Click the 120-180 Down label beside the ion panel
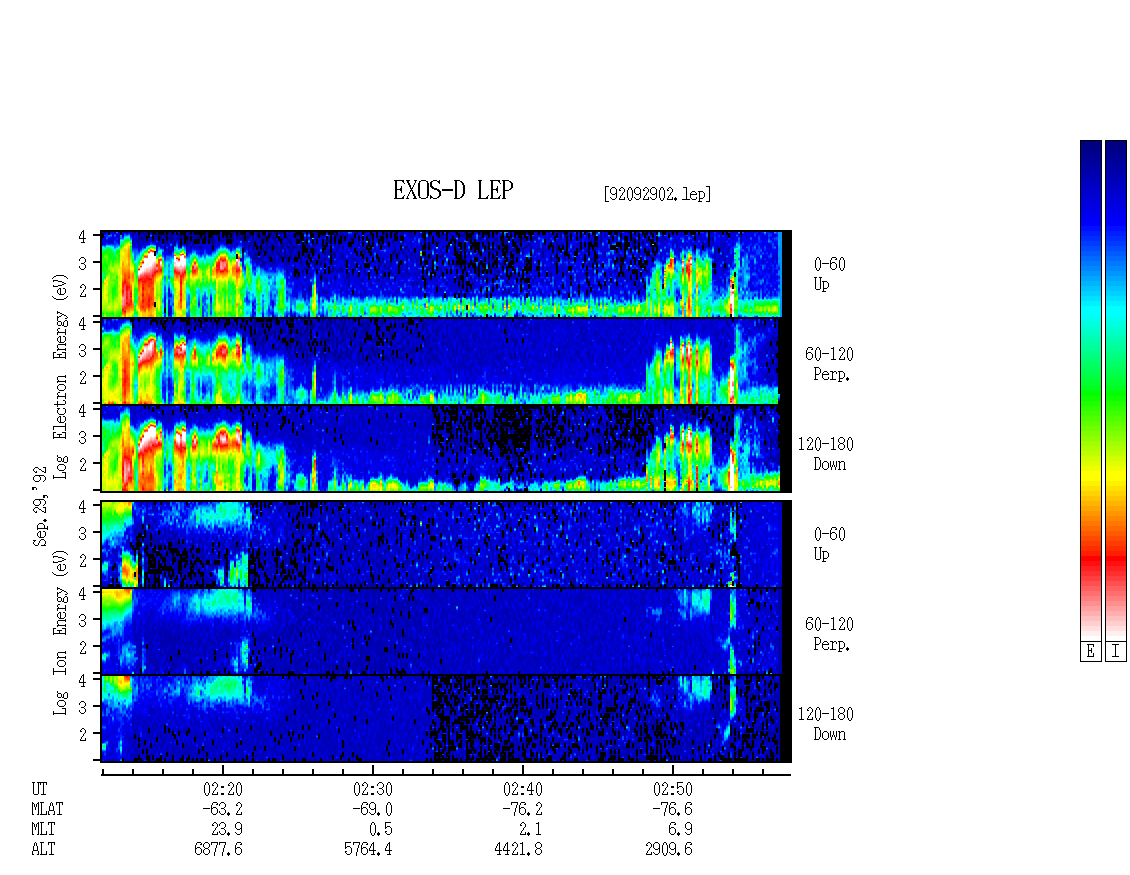This screenshot has height=875, width=1130. [x=826, y=724]
